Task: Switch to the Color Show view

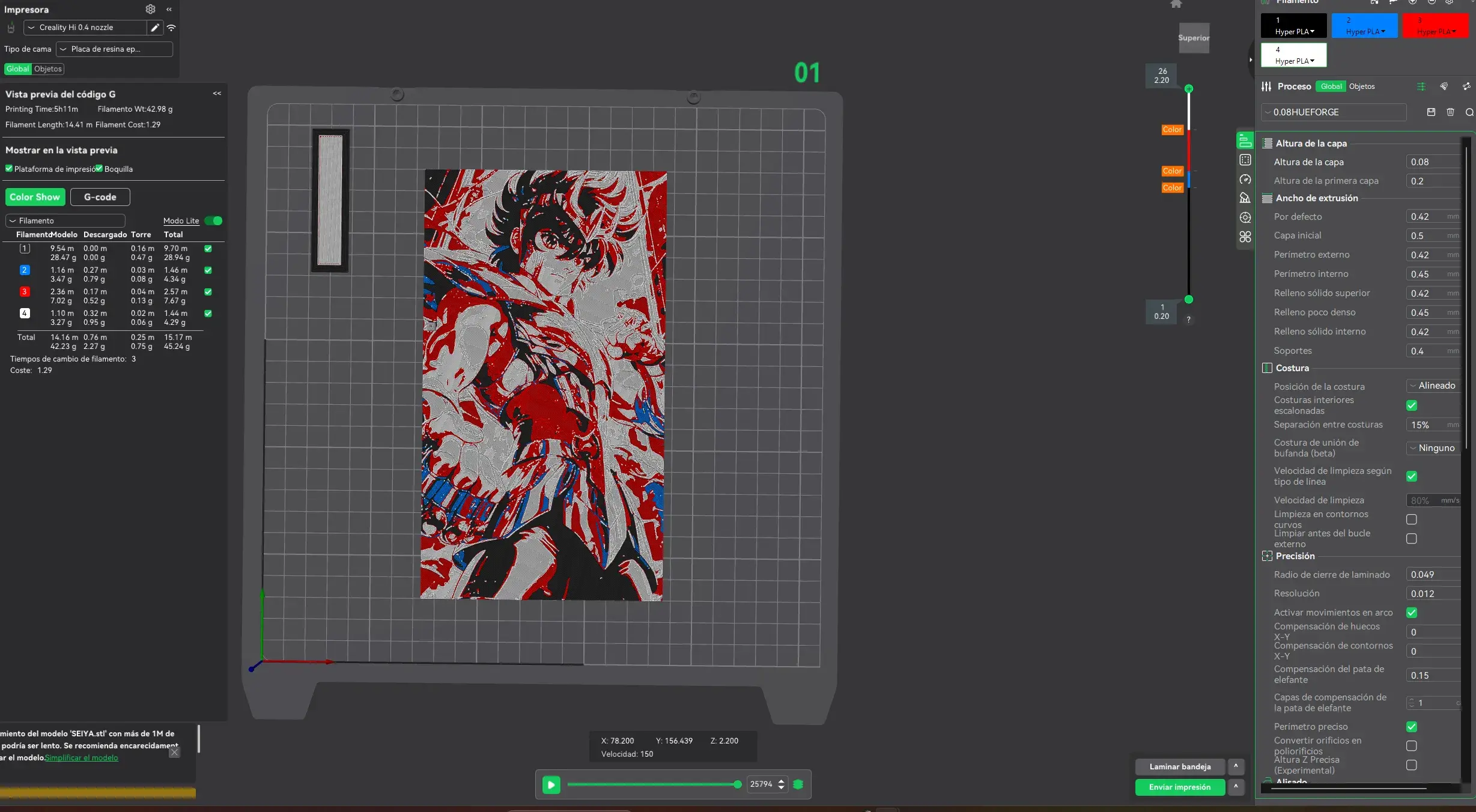Action: click(x=35, y=197)
